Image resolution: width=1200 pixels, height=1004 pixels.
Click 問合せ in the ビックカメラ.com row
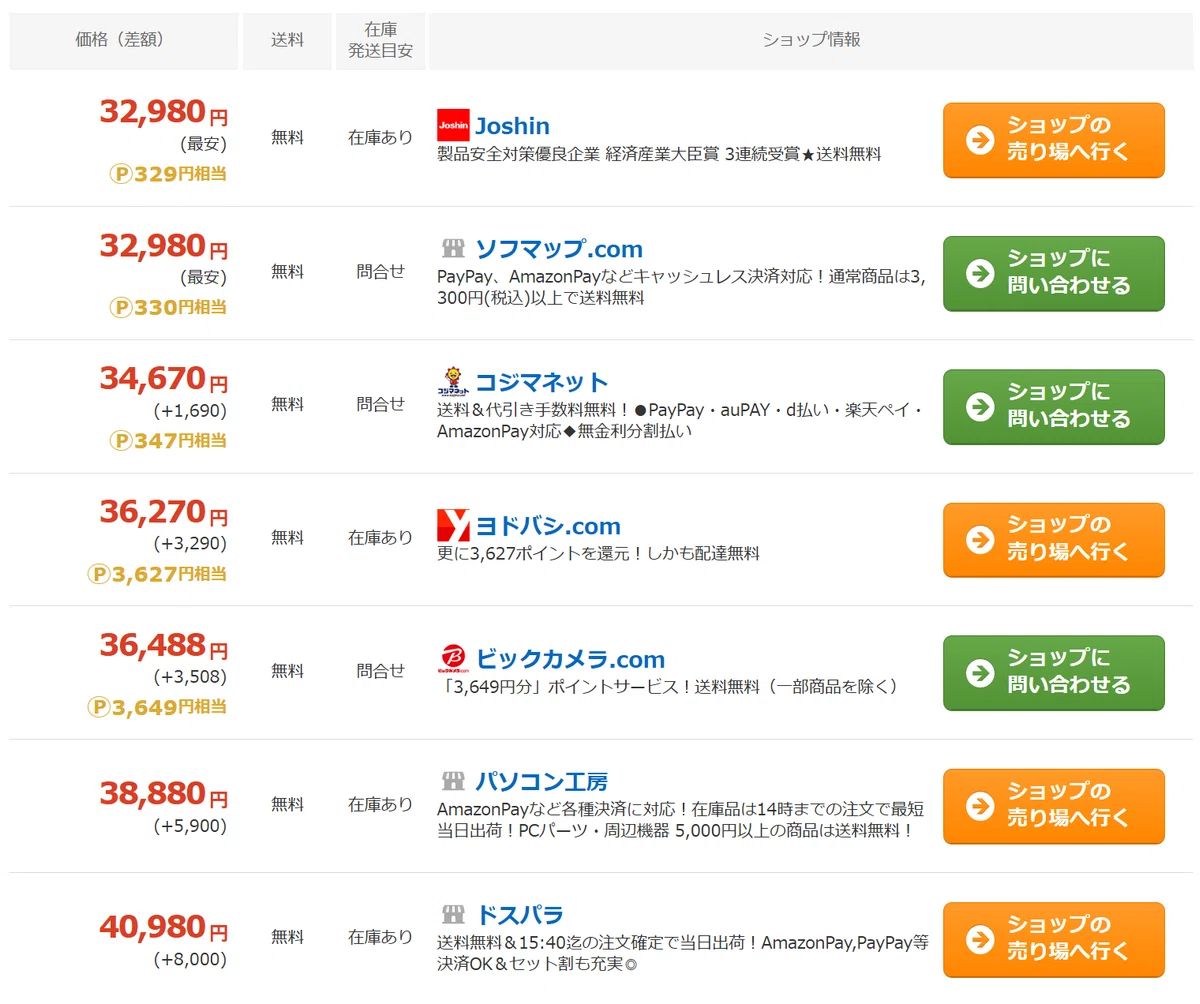click(380, 671)
